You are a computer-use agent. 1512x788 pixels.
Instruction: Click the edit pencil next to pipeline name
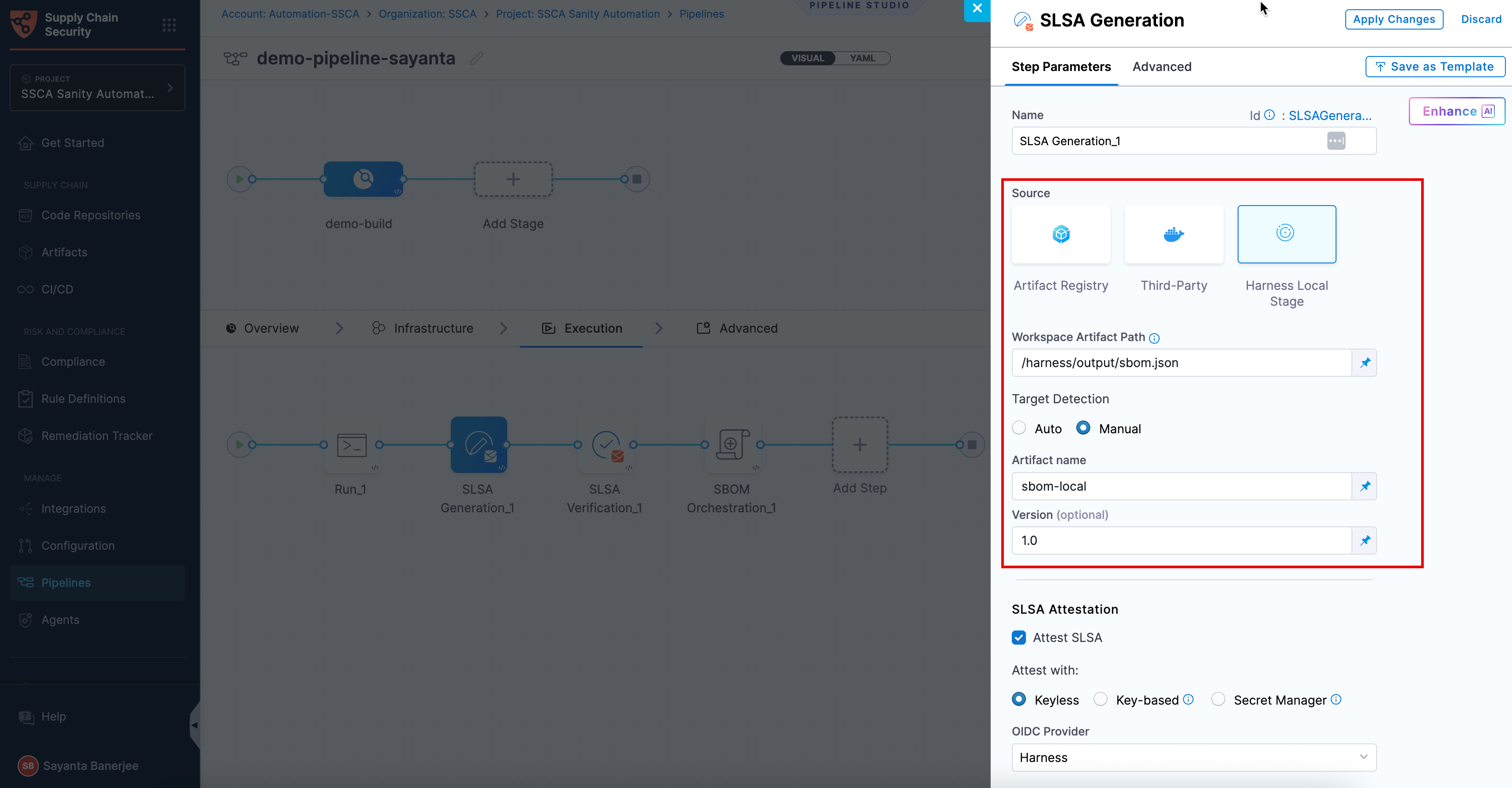tap(477, 58)
